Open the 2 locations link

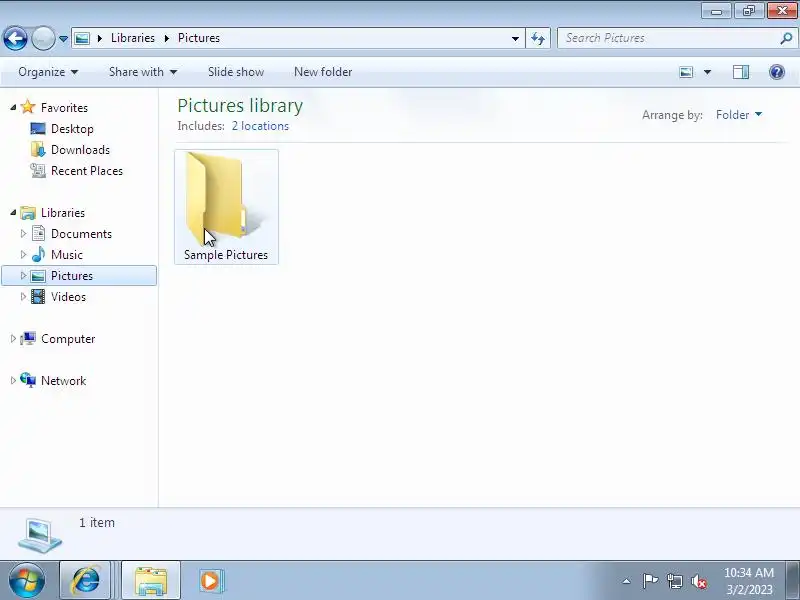(260, 126)
